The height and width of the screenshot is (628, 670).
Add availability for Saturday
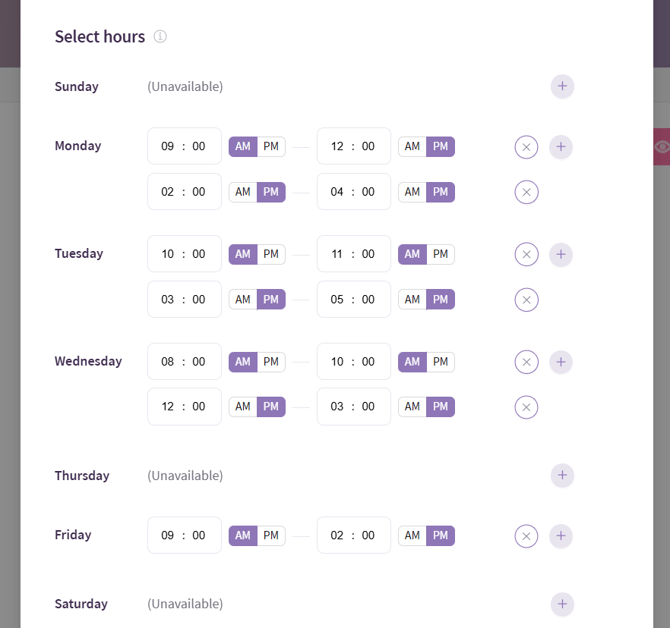(x=562, y=604)
